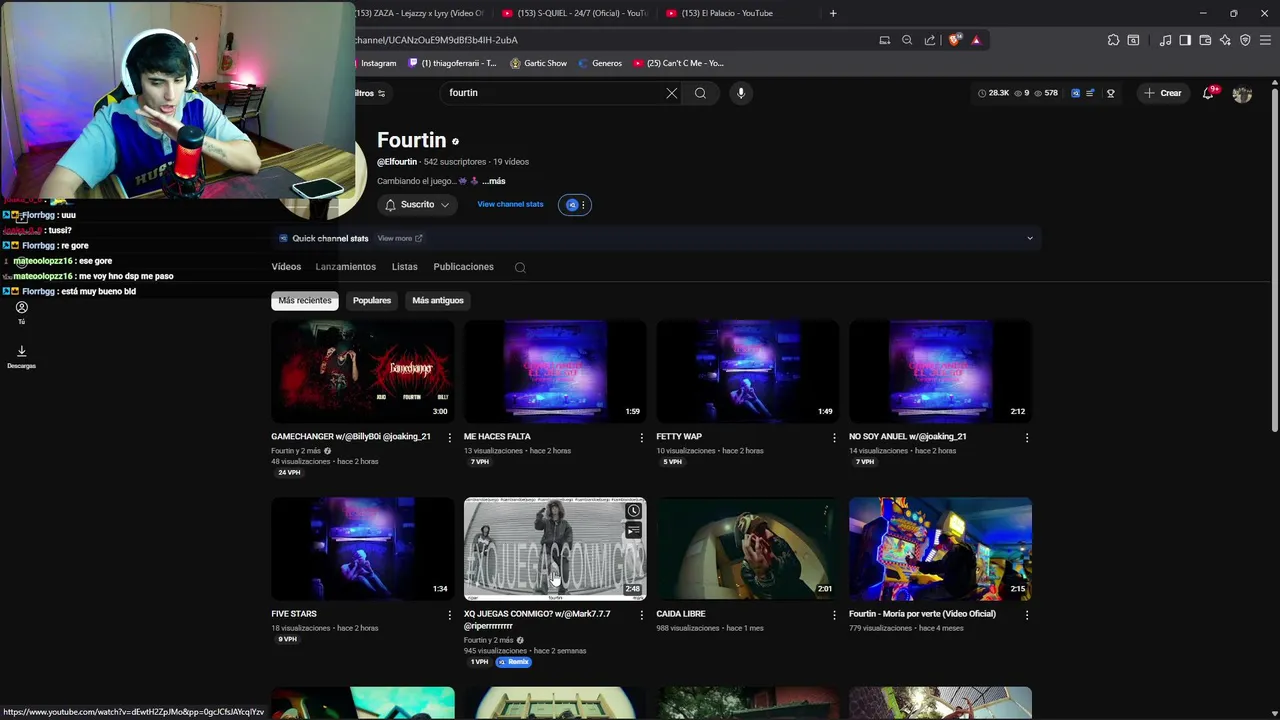Expand the Quick channel stats chevron
The height and width of the screenshot is (720, 1280).
(1029, 238)
